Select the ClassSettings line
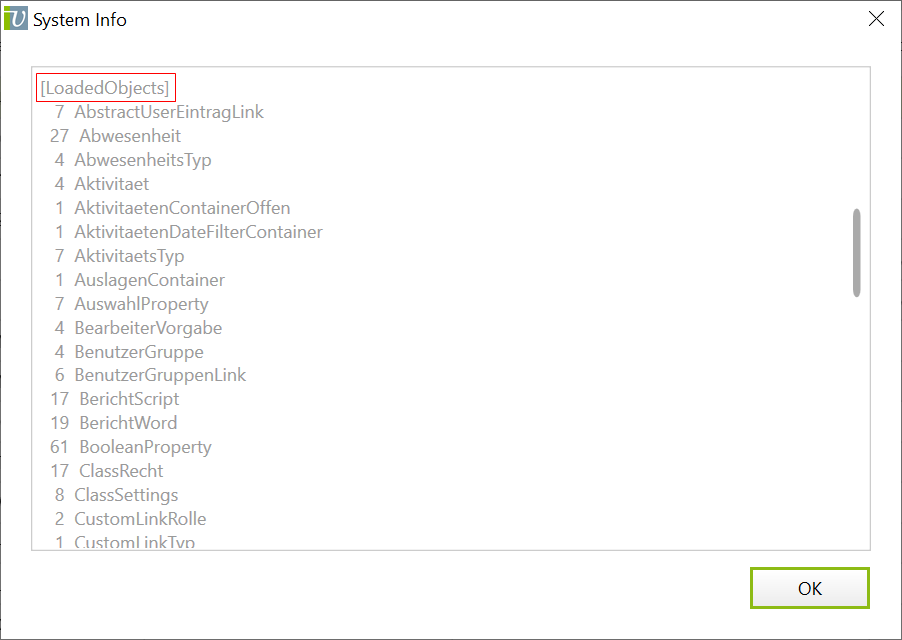This screenshot has height=640, width=902. click(126, 495)
